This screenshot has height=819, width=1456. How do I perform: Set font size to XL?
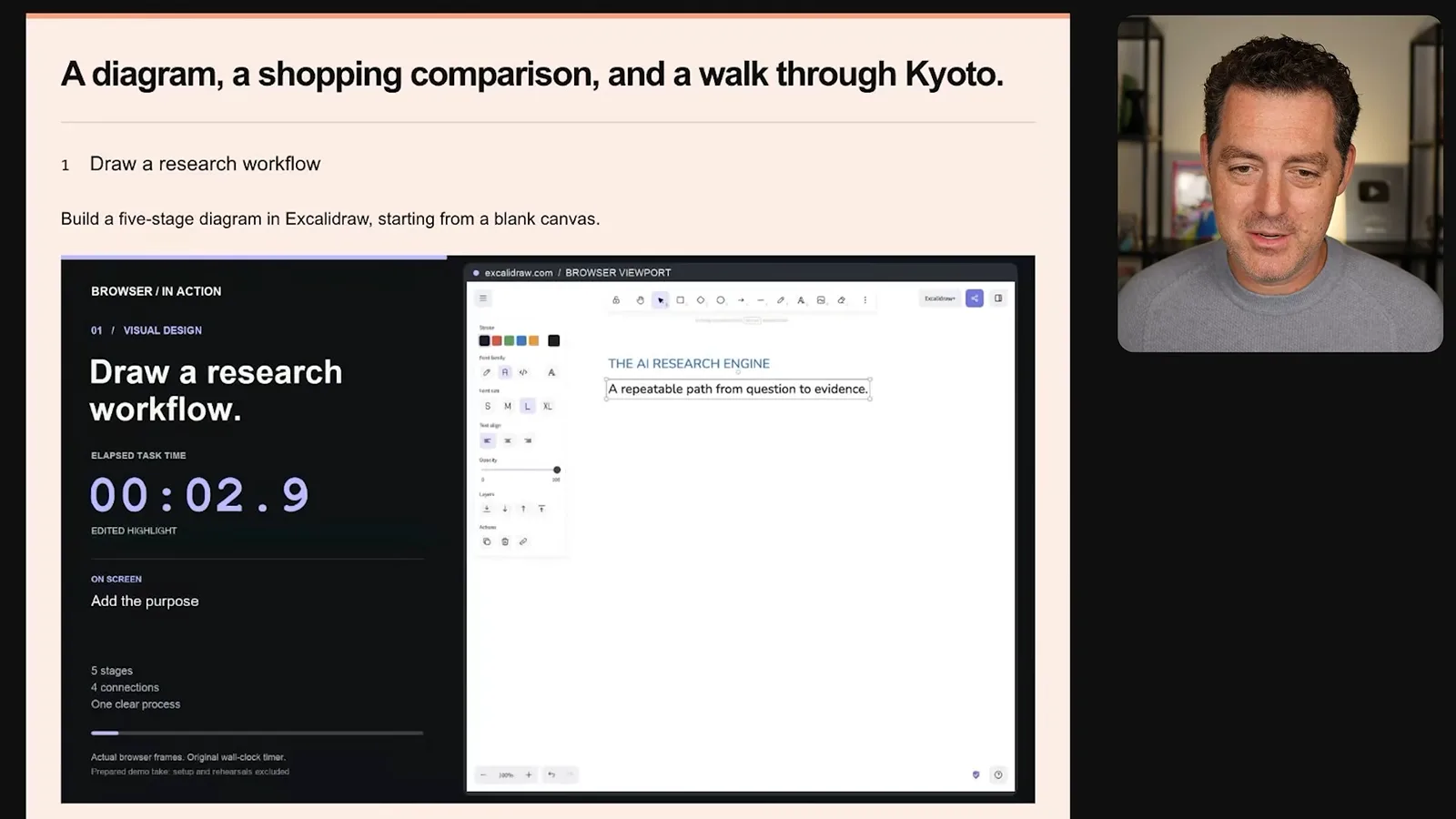click(548, 407)
